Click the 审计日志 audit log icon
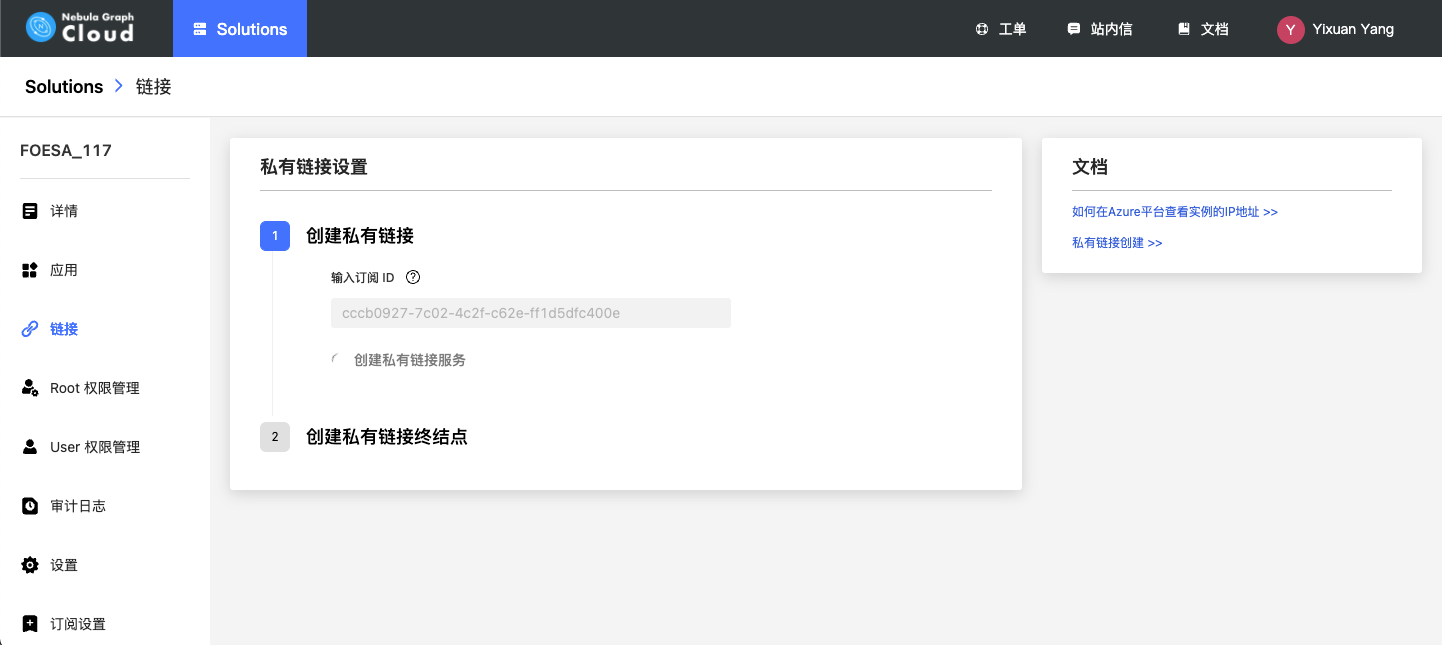Image resolution: width=1442 pixels, height=645 pixels. click(30, 506)
